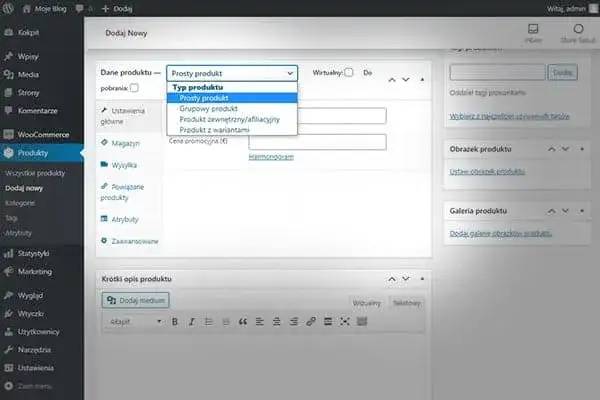Choose from most used tags link

(x=509, y=116)
